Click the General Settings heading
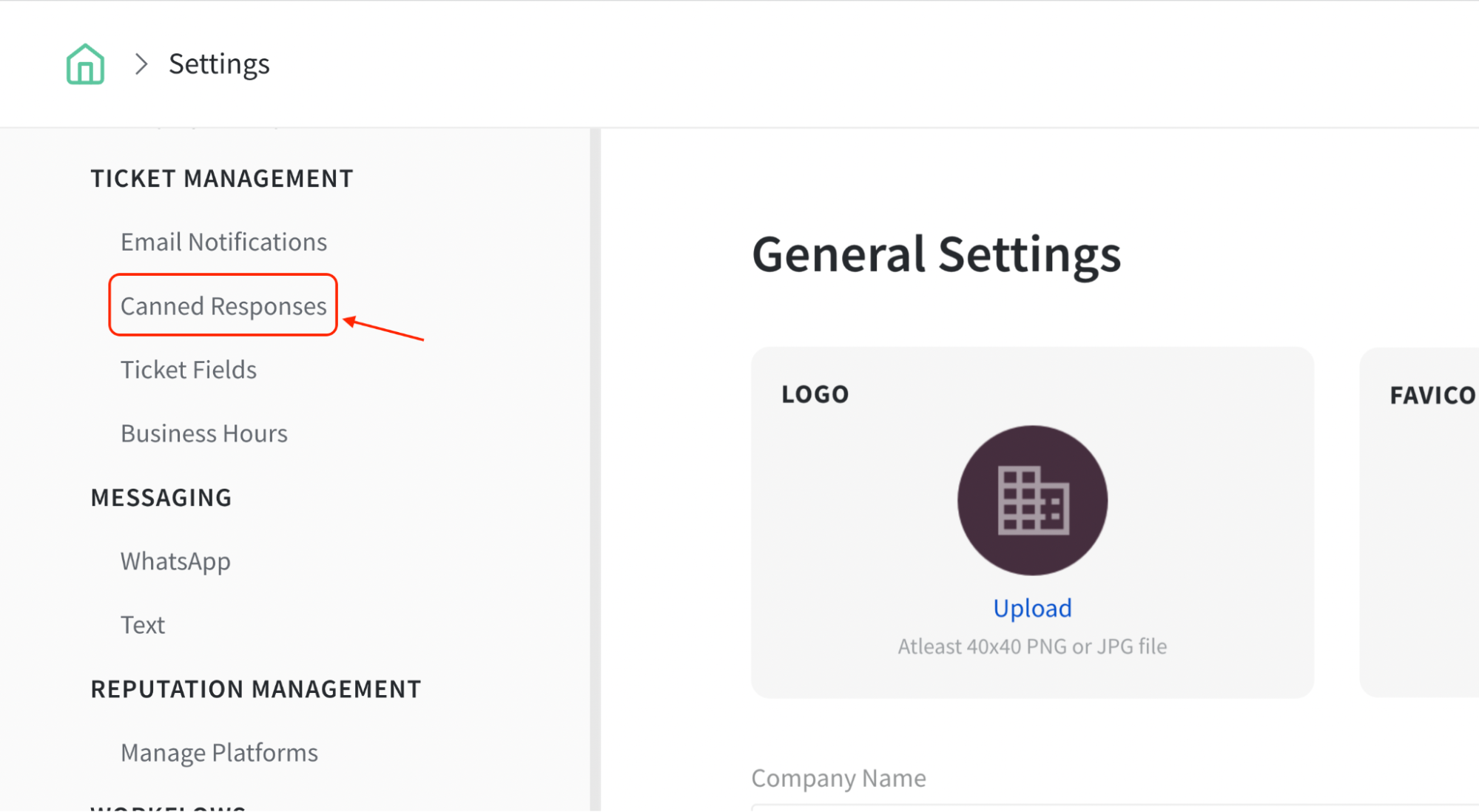Image resolution: width=1479 pixels, height=812 pixels. [x=936, y=254]
